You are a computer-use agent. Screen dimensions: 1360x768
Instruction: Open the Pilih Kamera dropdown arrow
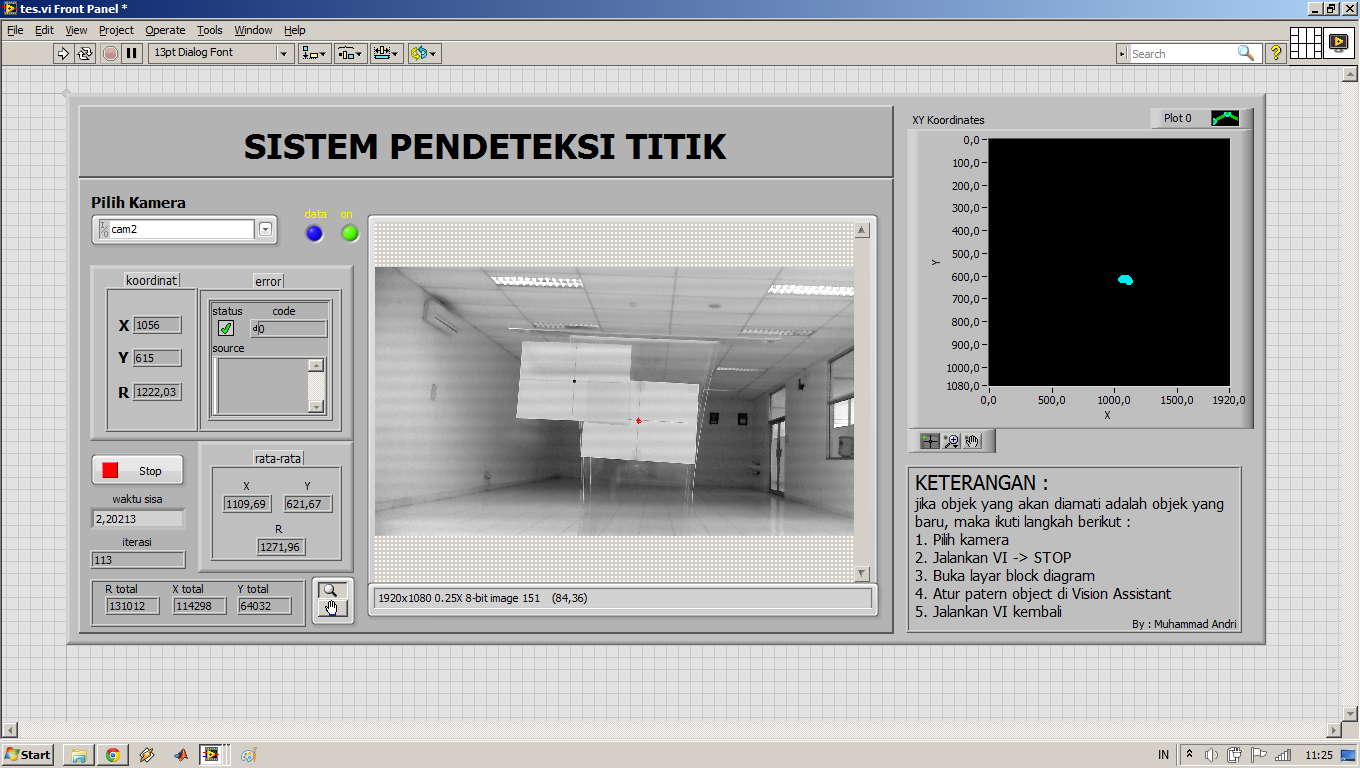click(265, 229)
